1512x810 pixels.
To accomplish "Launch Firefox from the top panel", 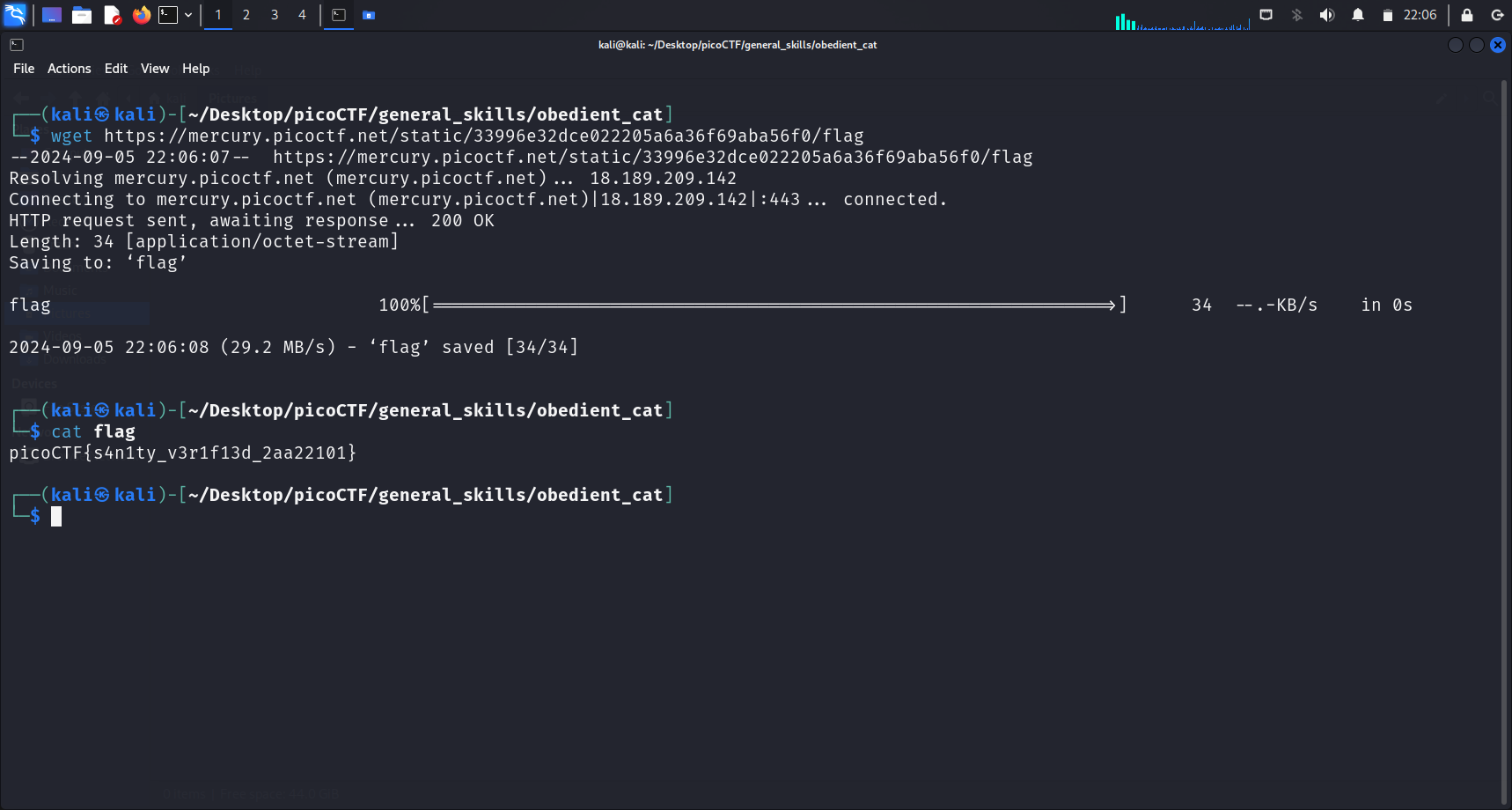I will click(141, 15).
